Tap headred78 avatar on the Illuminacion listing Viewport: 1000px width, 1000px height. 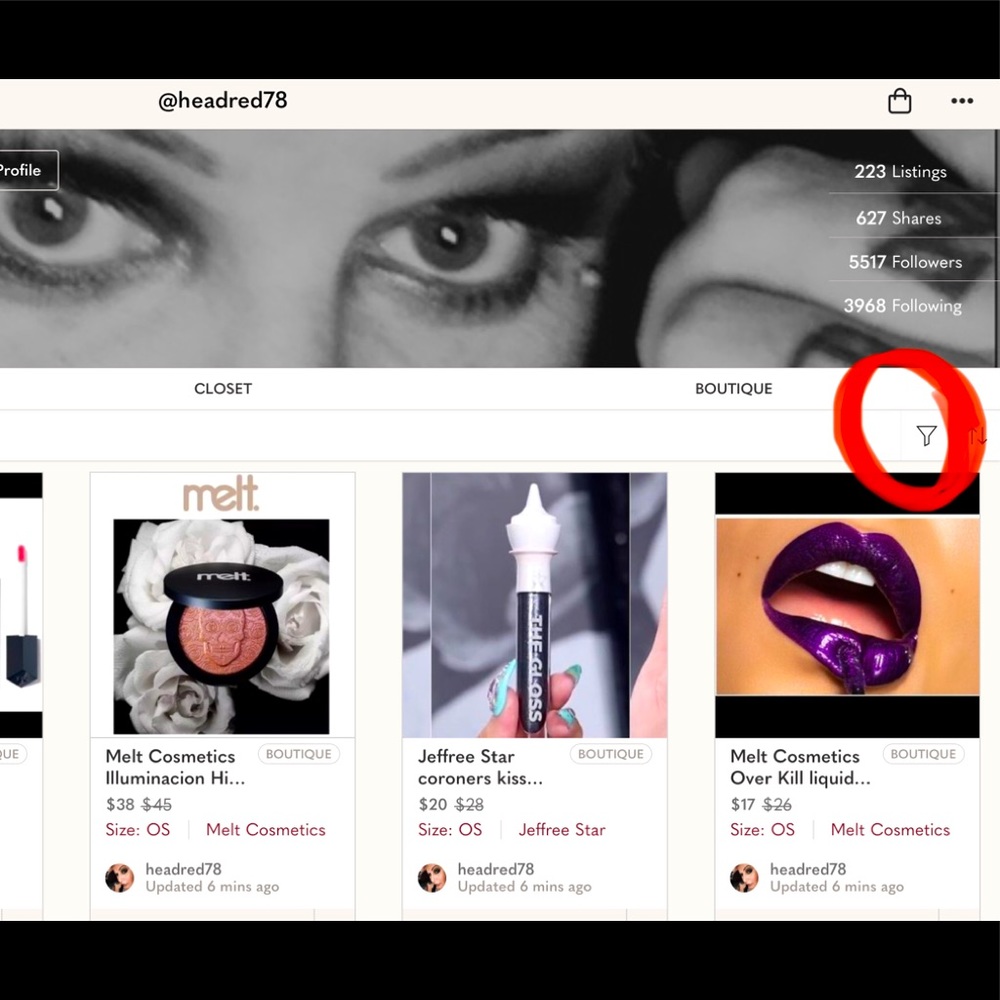(119, 878)
